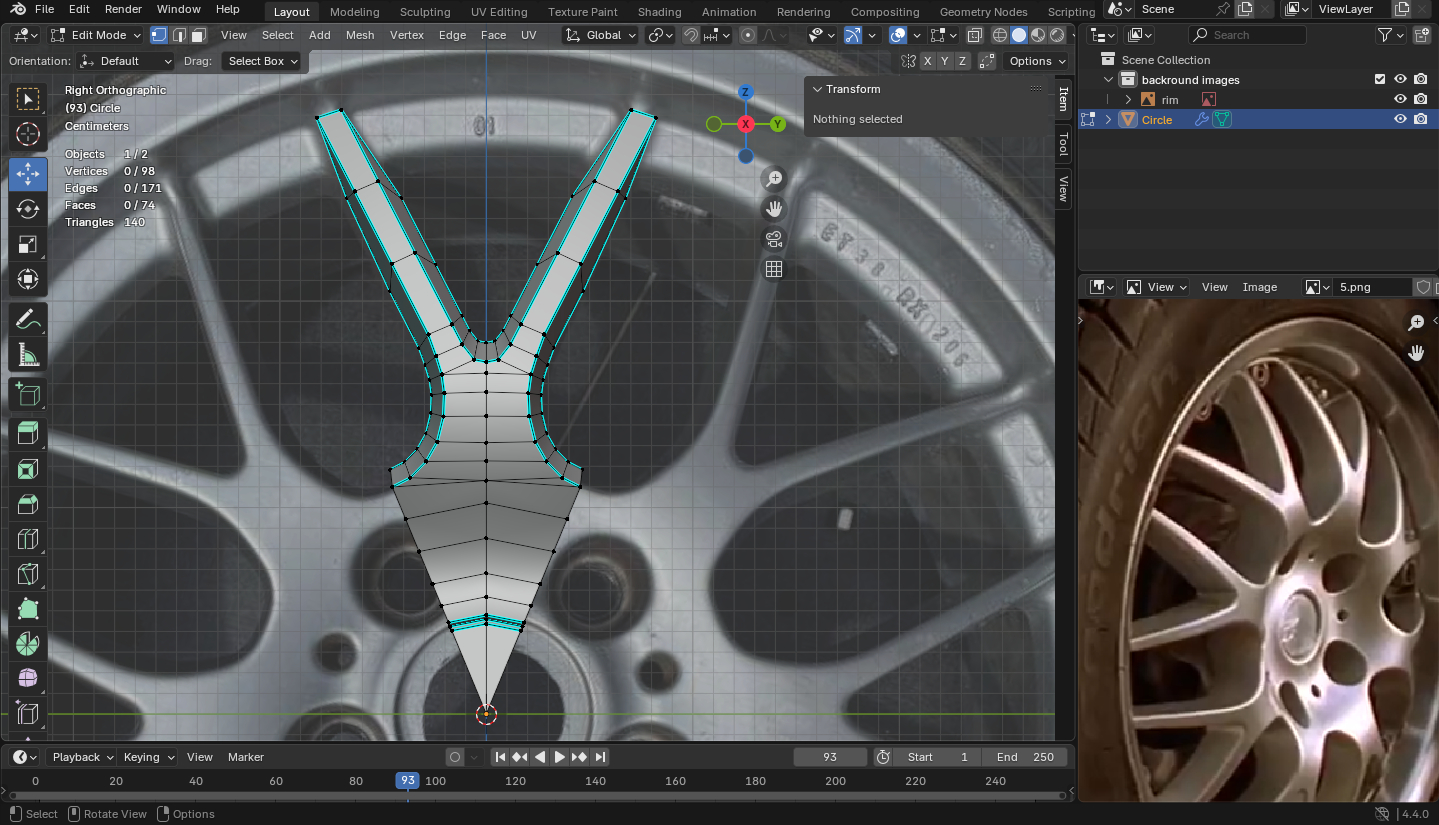Viewport: 1439px width, 825px height.
Task: Select the Loop Cut tool
Action: click(28, 539)
